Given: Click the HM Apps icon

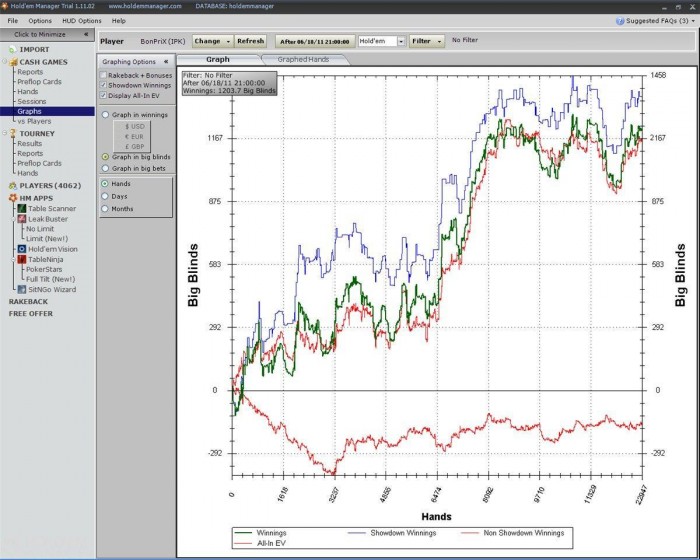Looking at the screenshot, I should coord(12,198).
